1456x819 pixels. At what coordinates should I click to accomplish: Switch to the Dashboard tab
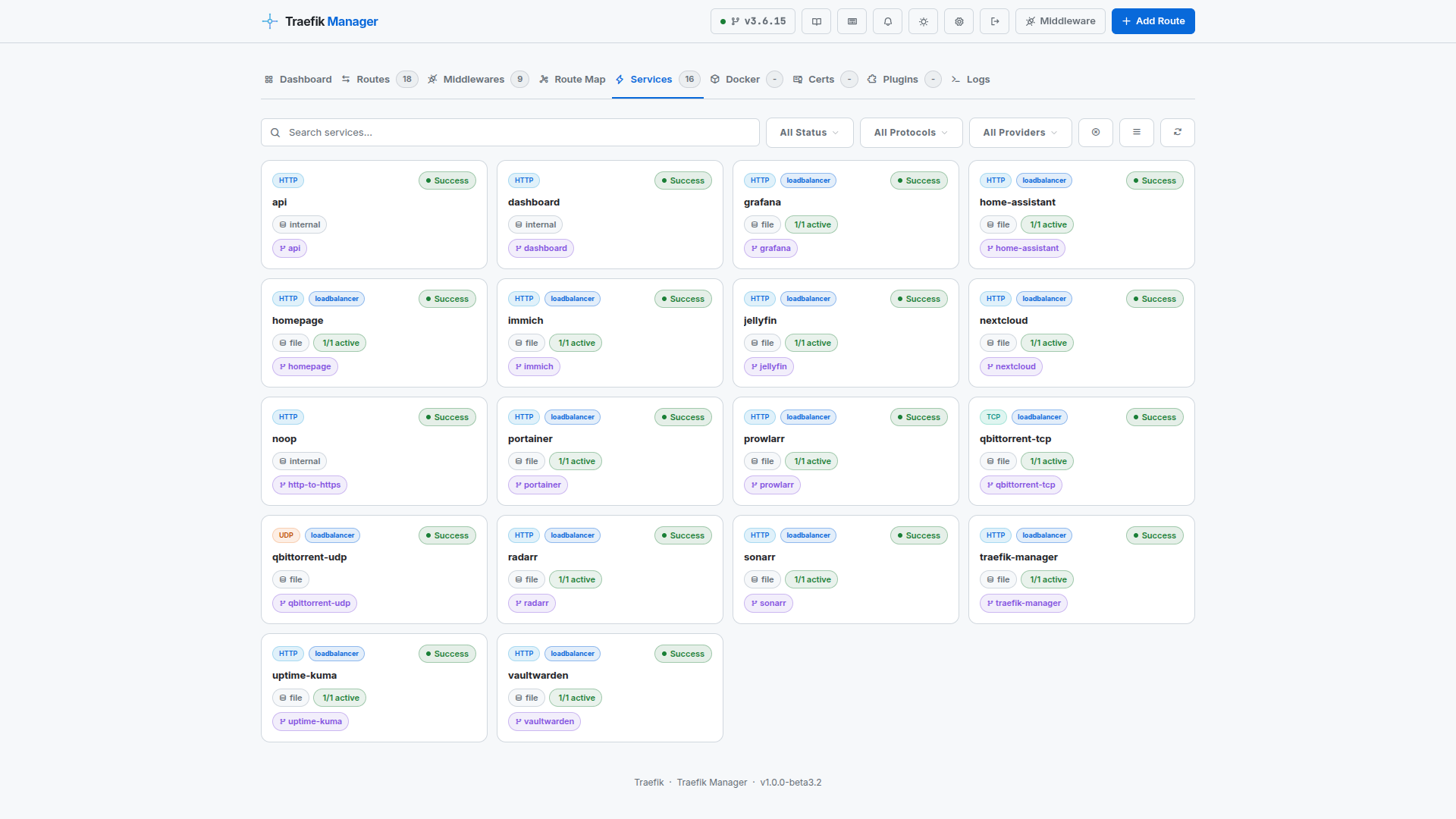pyautogui.click(x=298, y=80)
